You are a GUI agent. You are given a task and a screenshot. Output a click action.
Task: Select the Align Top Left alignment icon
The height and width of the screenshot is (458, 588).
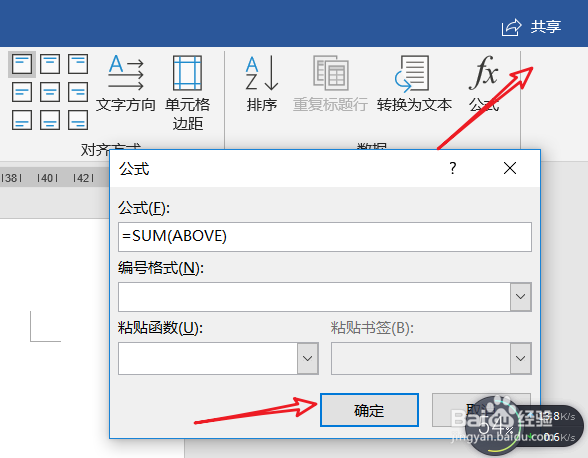tap(22, 64)
